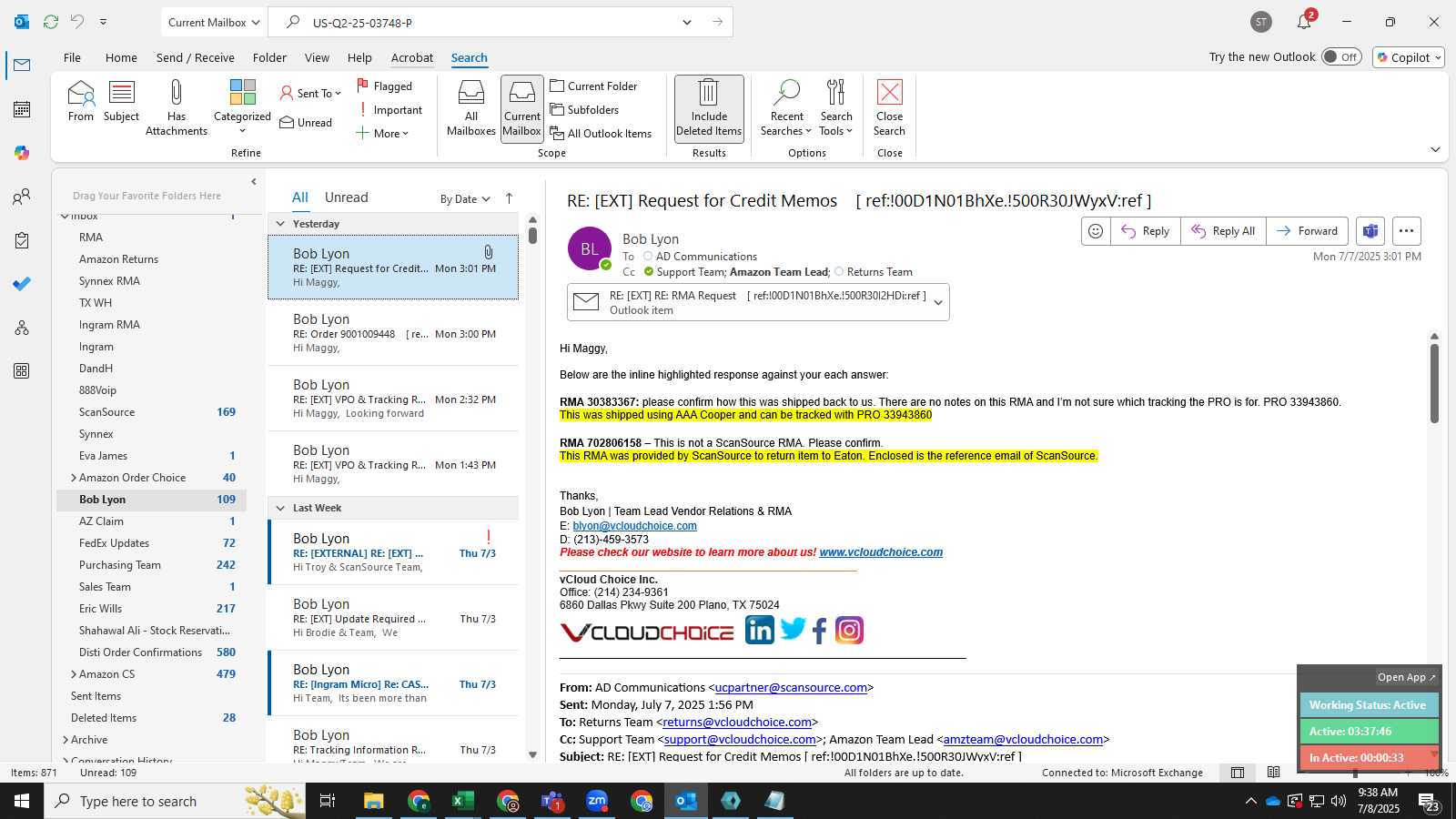Open the Acrobat ribbon tab
Screen dimensions: 1456x819
[412, 57]
